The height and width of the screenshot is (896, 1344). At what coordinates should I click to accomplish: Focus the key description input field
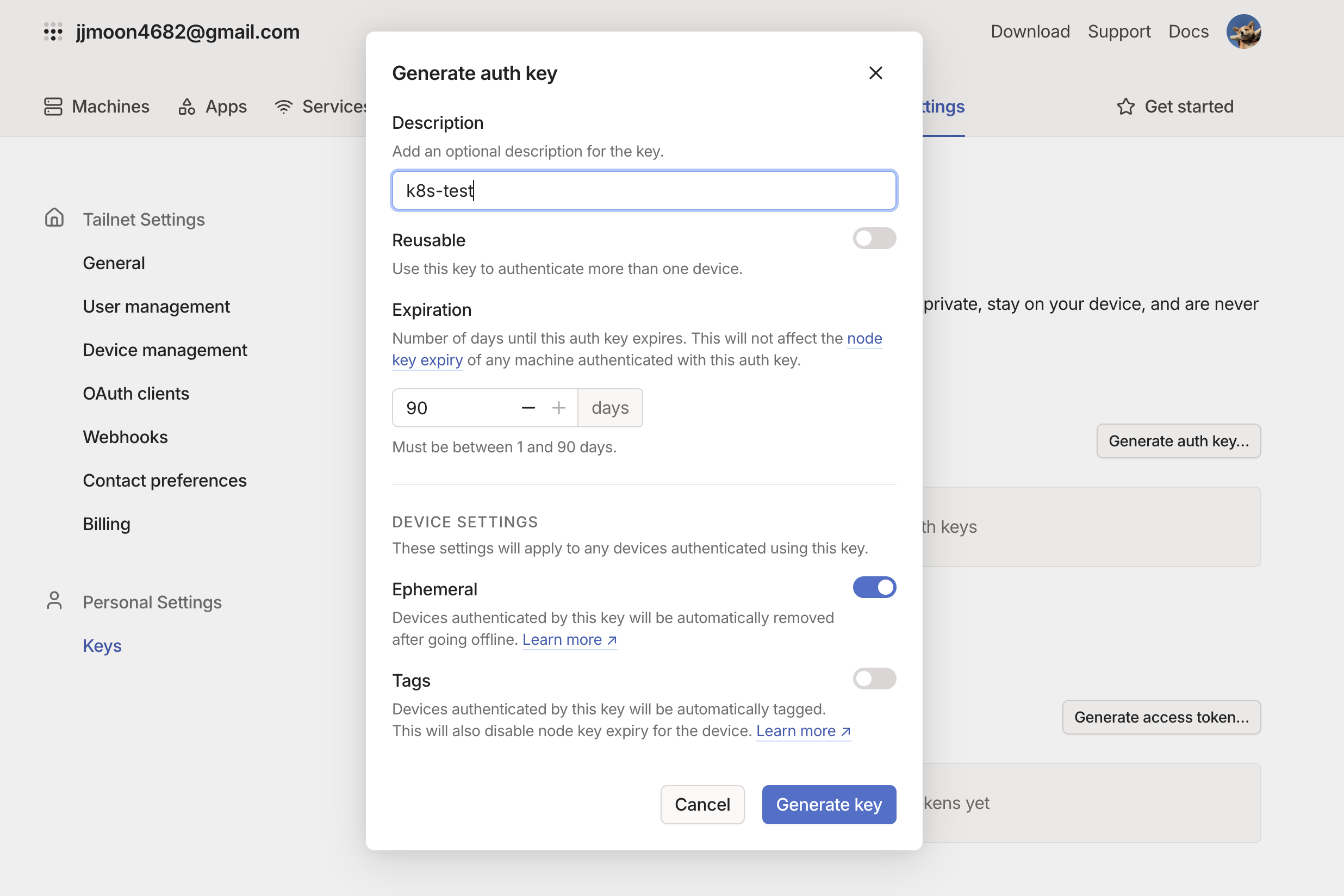[x=643, y=190]
